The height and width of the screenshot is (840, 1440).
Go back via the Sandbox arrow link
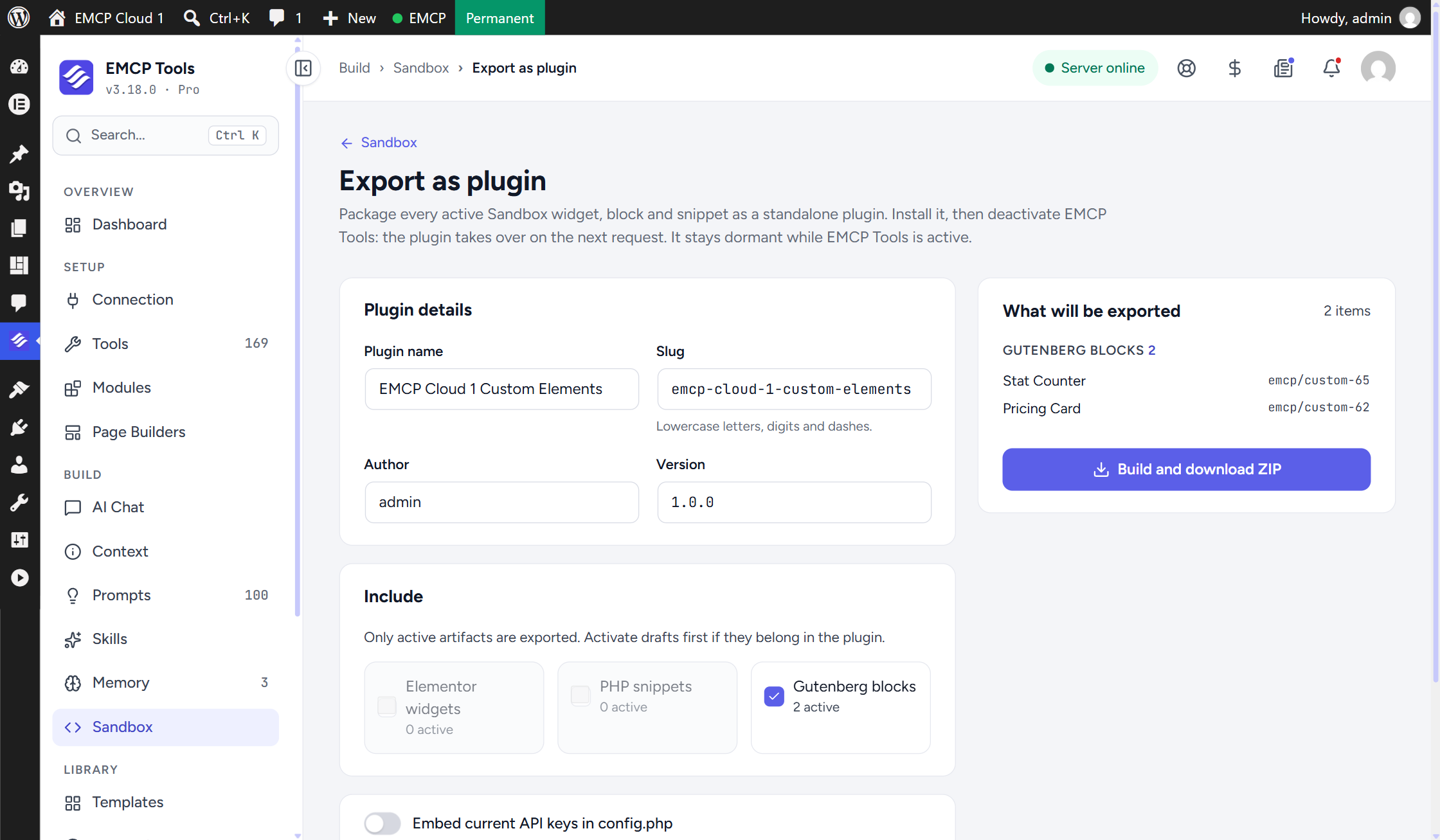[x=379, y=143]
